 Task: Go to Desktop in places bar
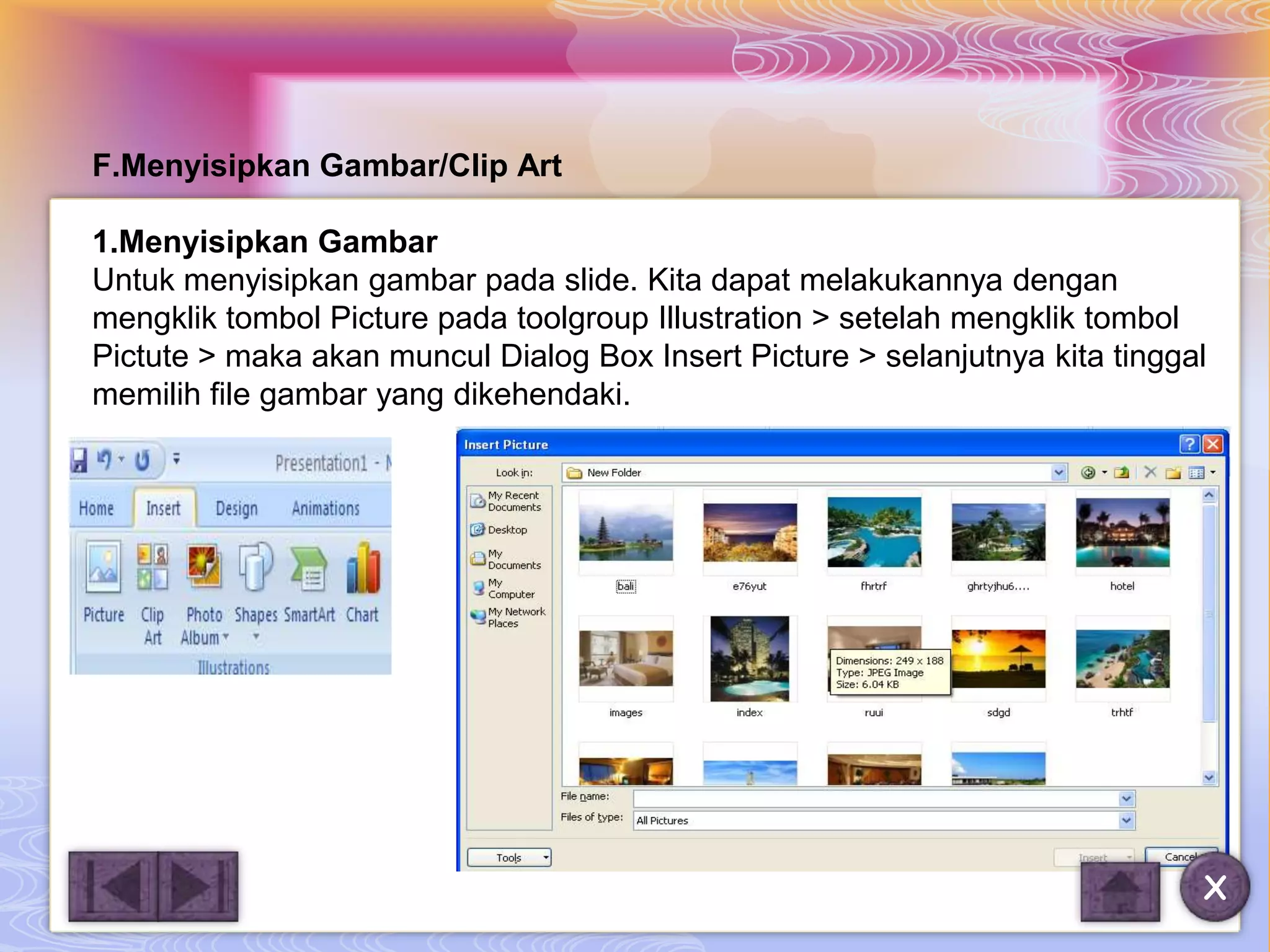pos(499,530)
